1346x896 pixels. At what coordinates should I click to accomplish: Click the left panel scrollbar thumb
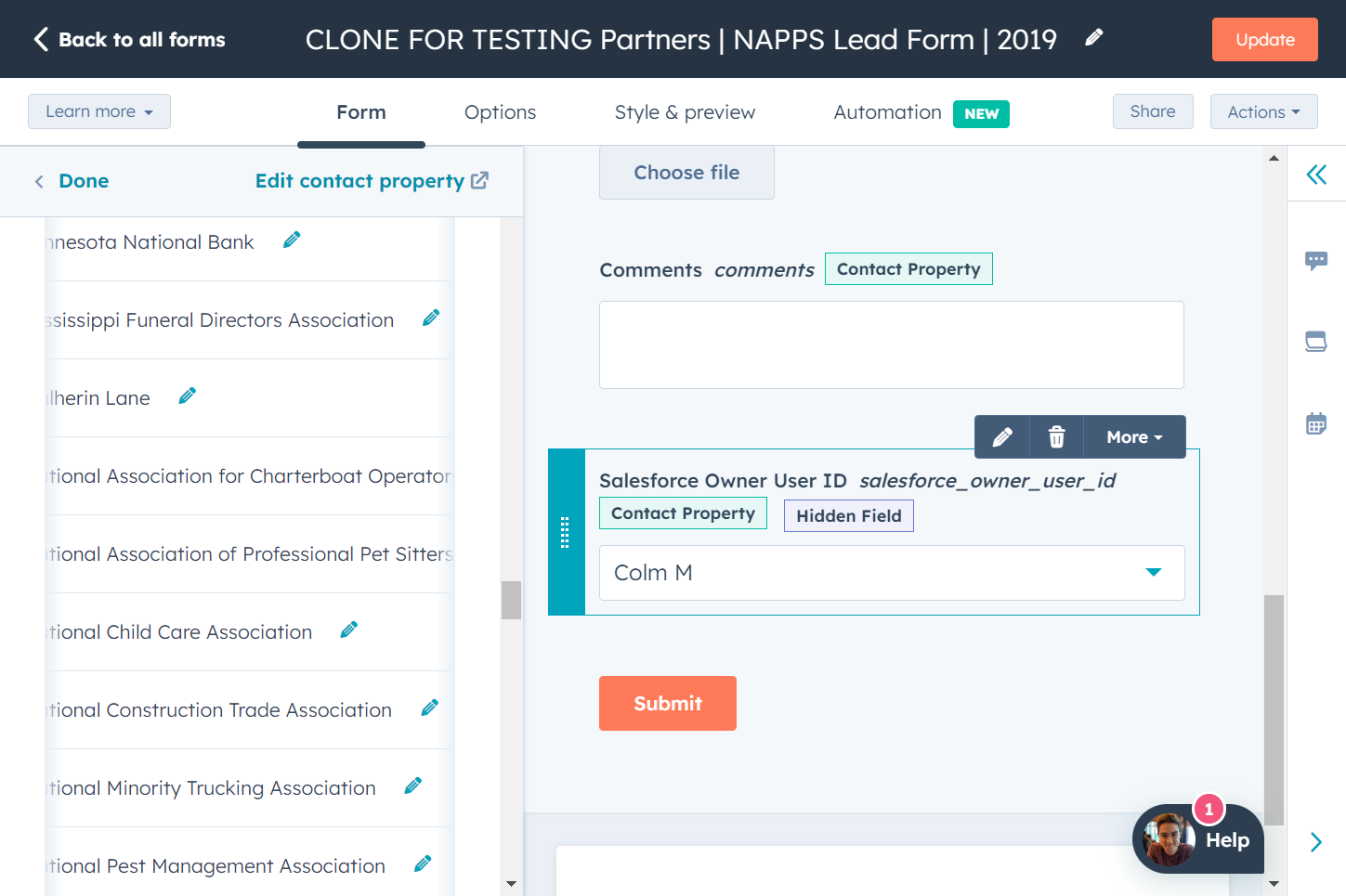pos(511,600)
